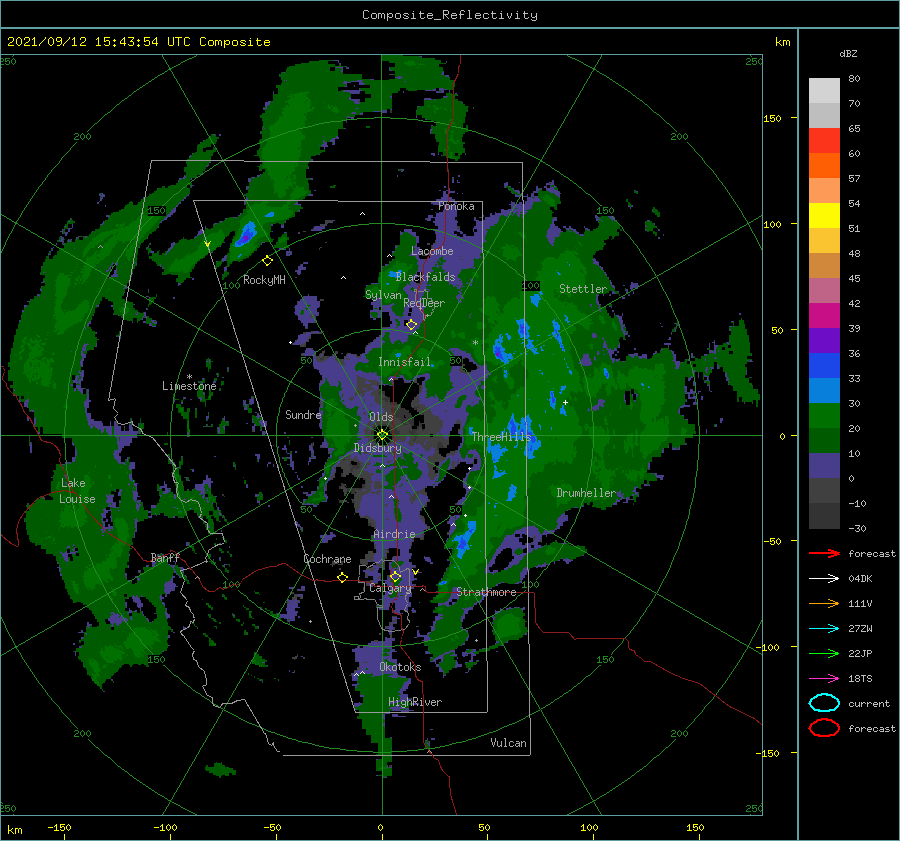900x841 pixels.
Task: Click the 111V legend label
Action: point(860,603)
